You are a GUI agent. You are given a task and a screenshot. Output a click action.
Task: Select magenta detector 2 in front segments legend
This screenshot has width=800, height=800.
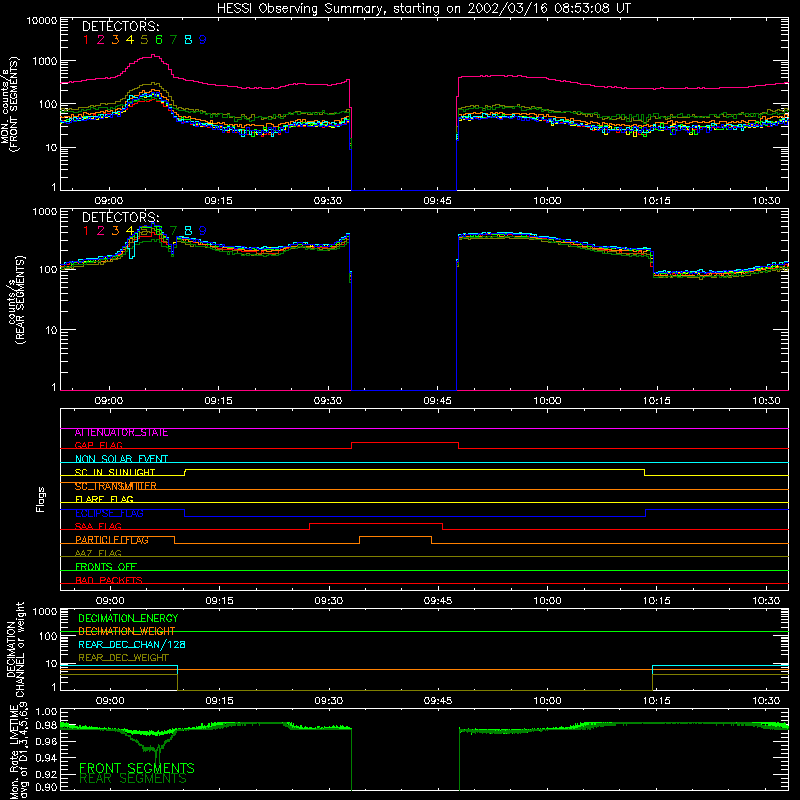101,40
